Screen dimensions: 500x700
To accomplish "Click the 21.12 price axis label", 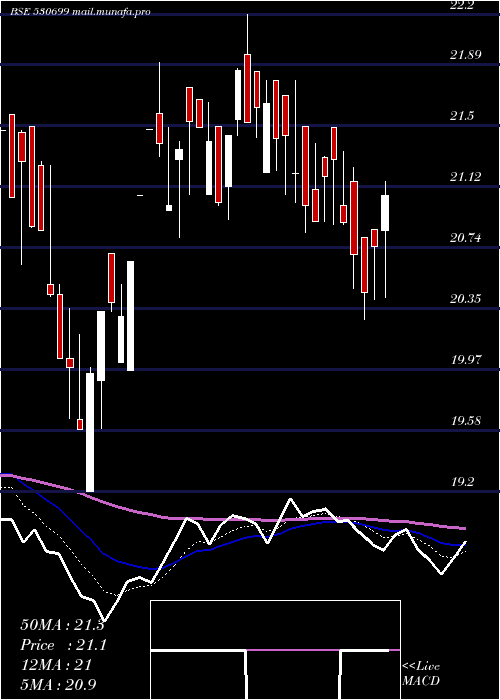I will 465,177.
